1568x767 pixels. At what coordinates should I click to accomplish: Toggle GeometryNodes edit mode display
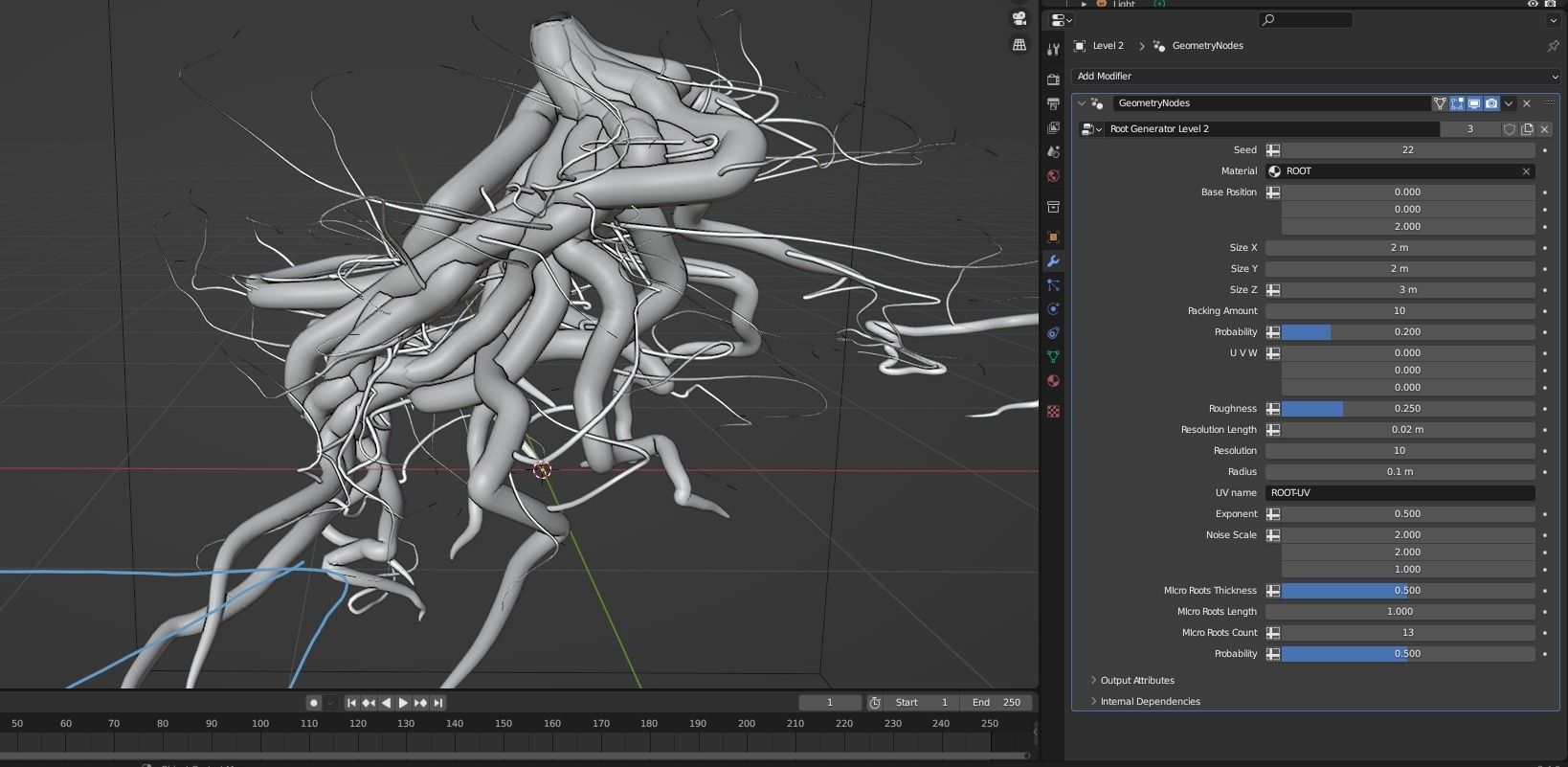pyautogui.click(x=1457, y=103)
